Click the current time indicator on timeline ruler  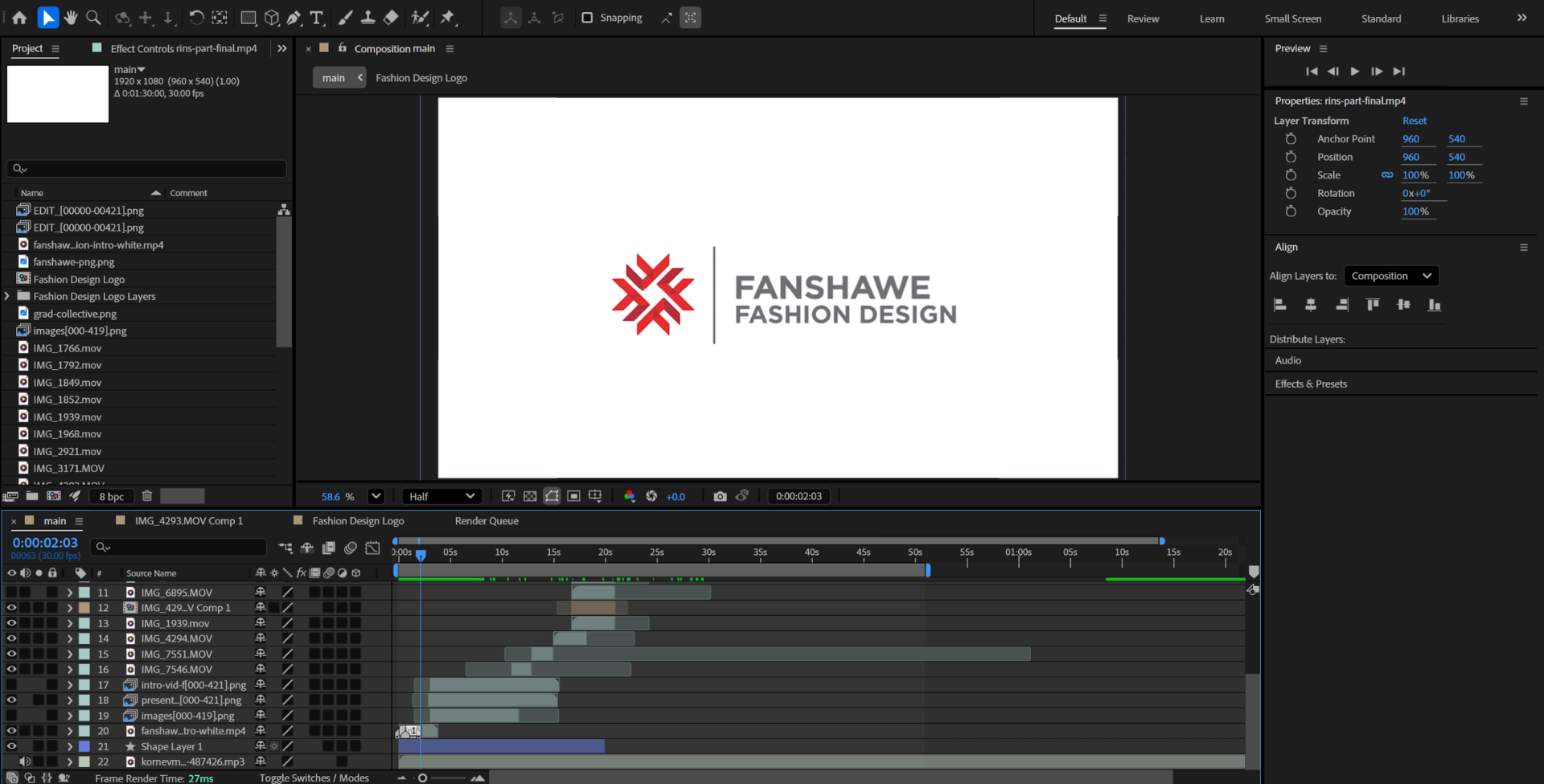point(421,555)
